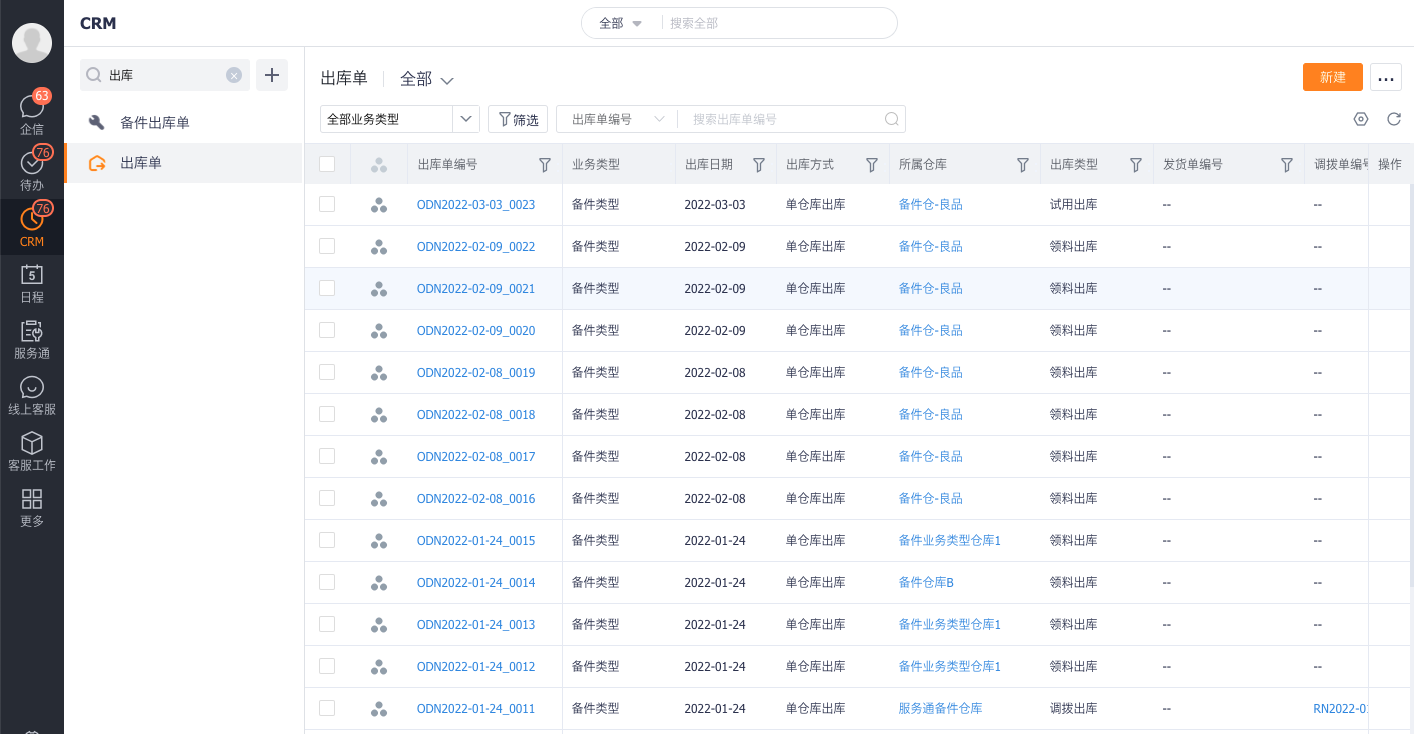1414x734 pixels.
Task: Click the refresh icon above the table
Action: click(1394, 119)
